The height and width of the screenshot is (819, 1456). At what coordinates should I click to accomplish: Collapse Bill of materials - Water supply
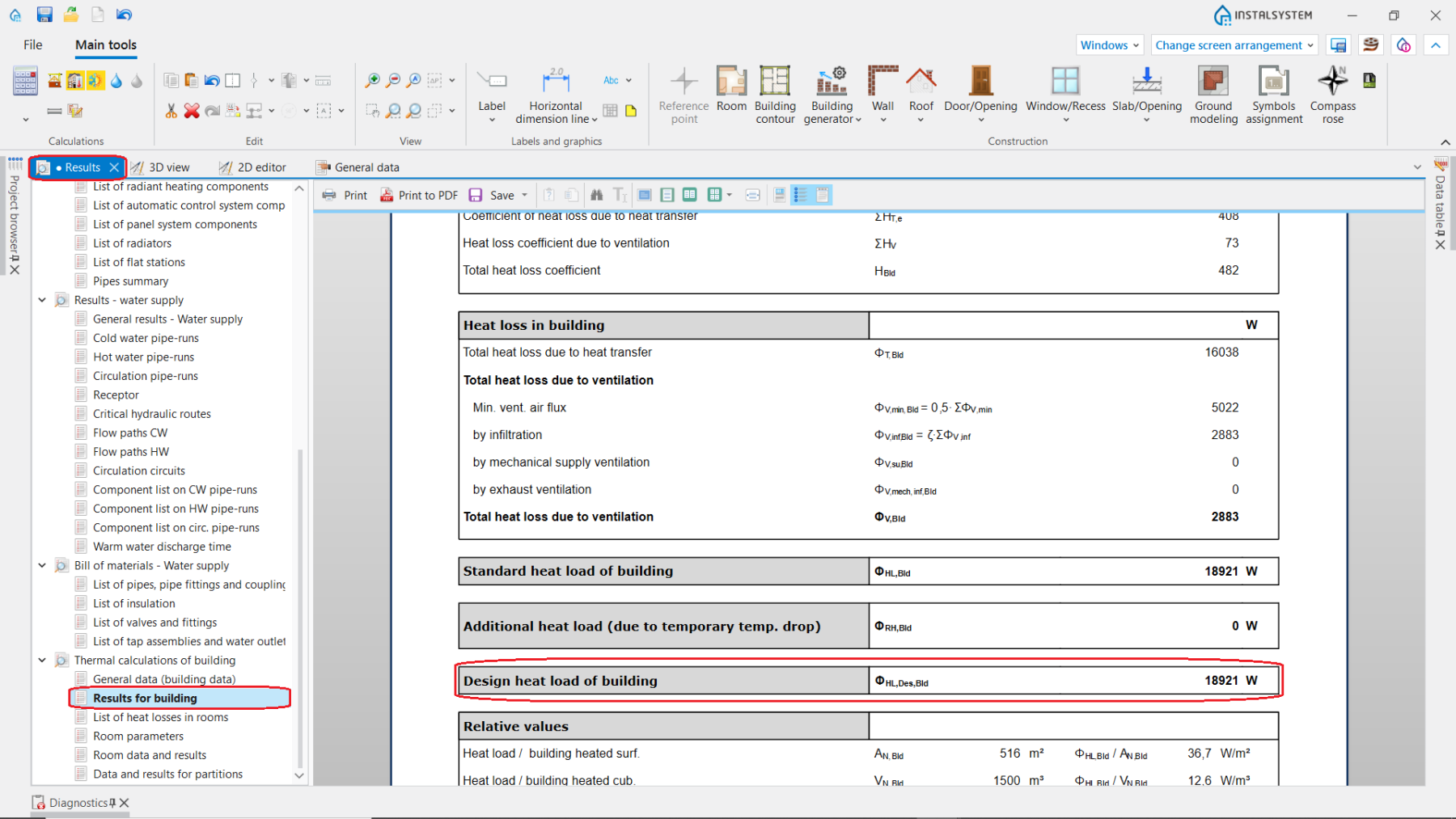pyautogui.click(x=42, y=565)
